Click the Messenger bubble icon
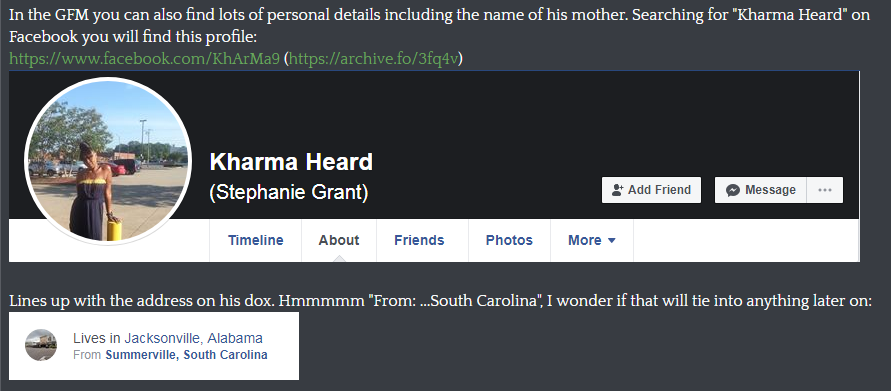This screenshot has width=891, height=391. (x=733, y=190)
